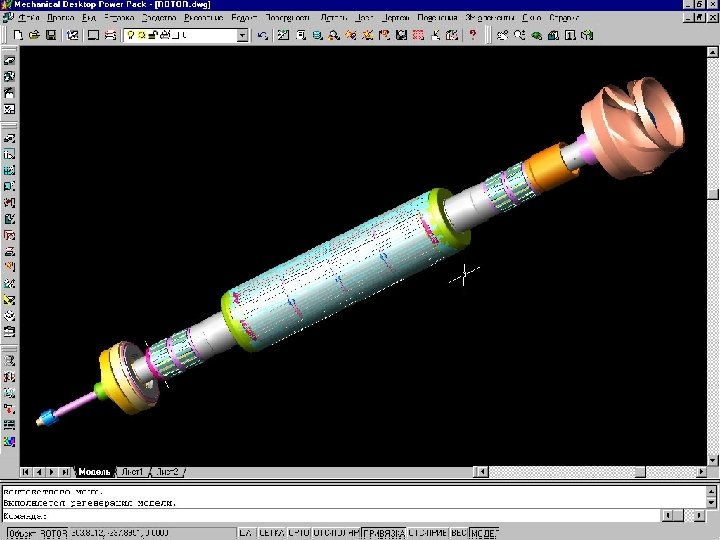
Task: Click the command line's left scroll arrow
Action: pos(667,516)
